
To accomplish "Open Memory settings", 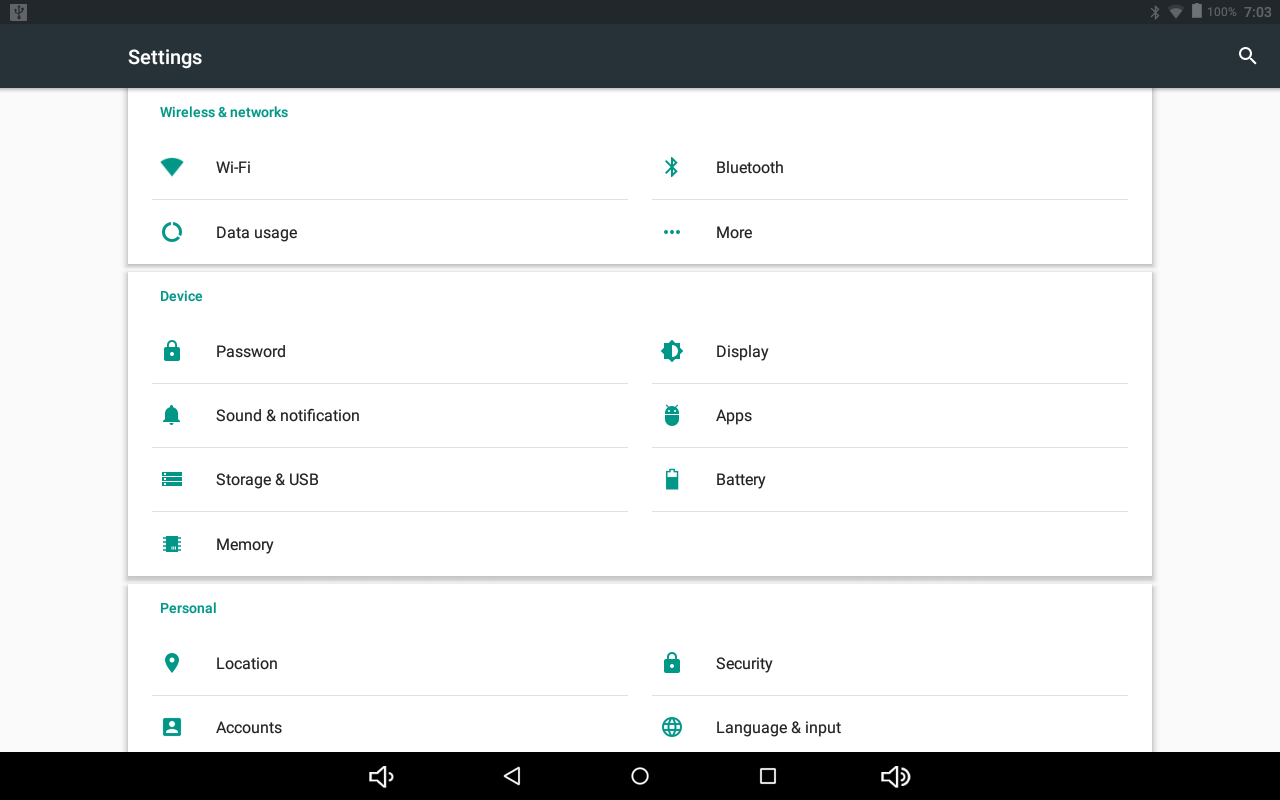I will (390, 544).
